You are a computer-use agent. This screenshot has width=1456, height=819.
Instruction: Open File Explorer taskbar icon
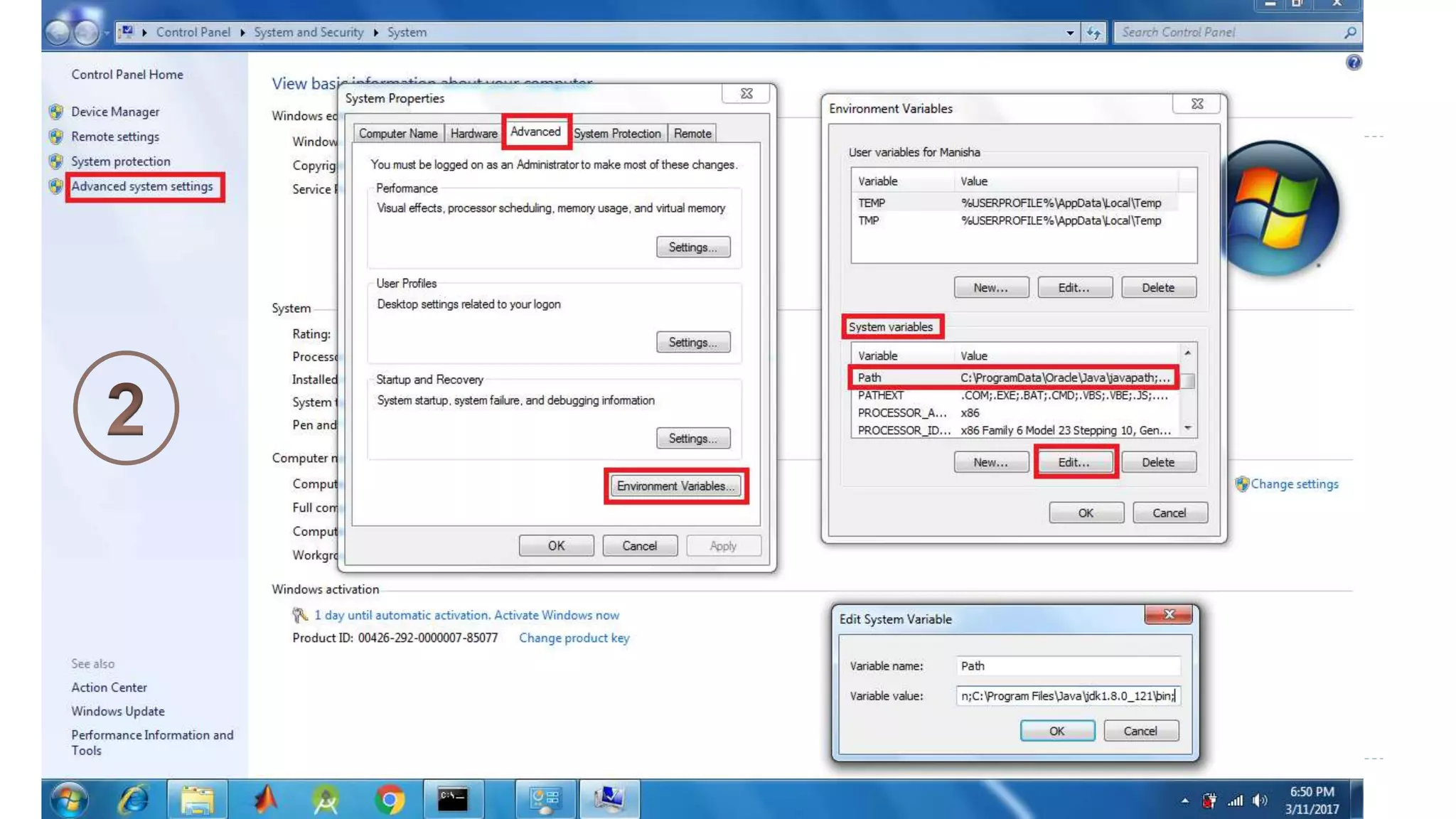(x=197, y=799)
